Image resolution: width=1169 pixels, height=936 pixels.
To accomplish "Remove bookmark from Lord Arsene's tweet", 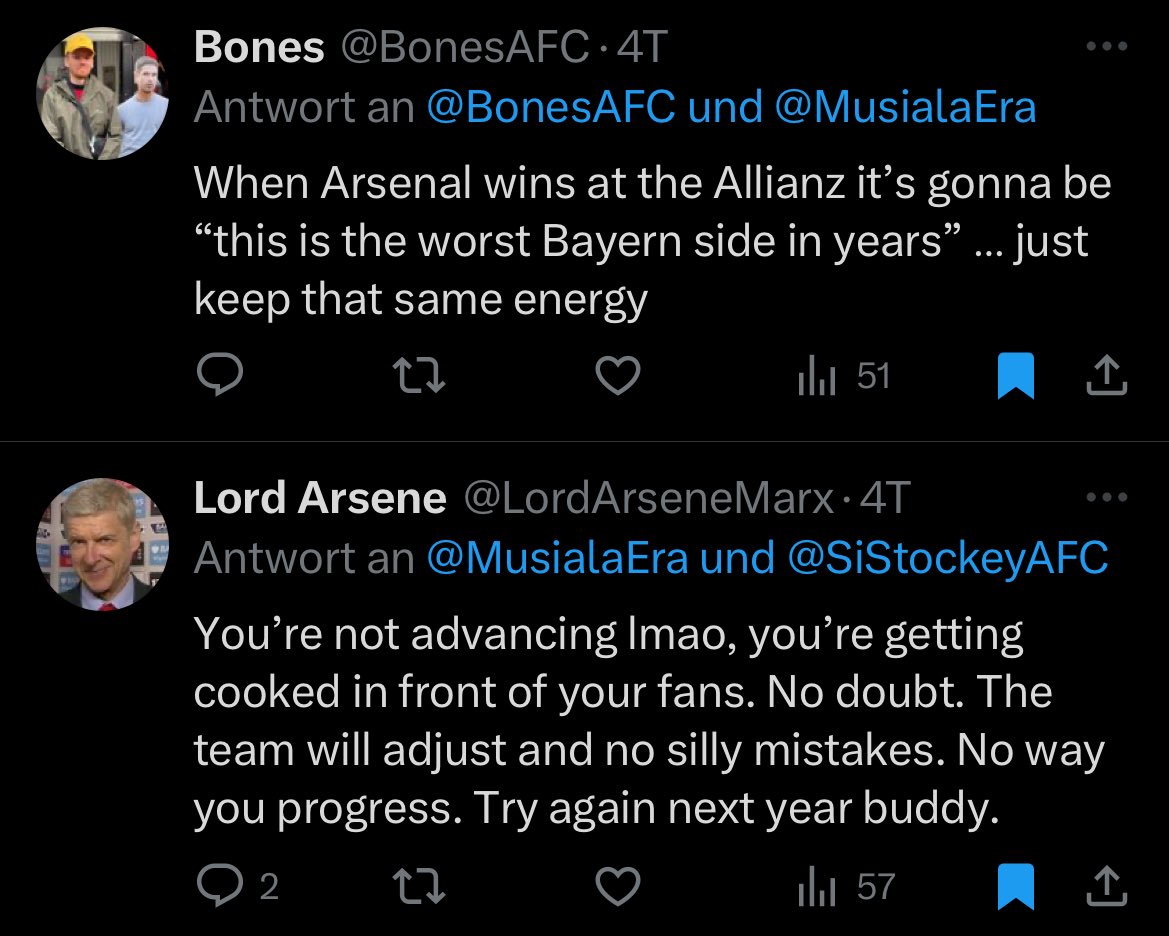I will [1016, 886].
